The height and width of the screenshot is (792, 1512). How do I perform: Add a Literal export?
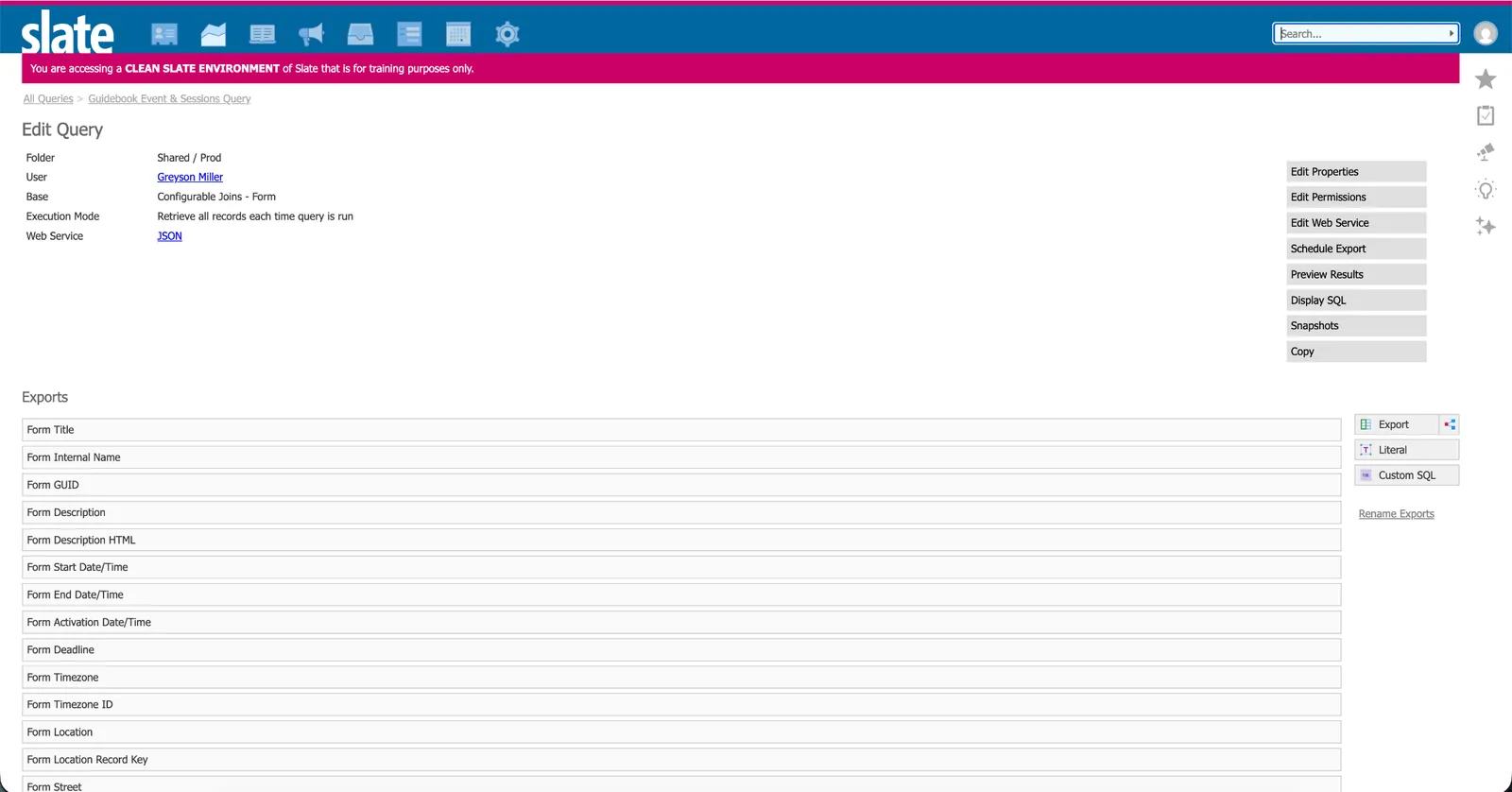point(1406,450)
